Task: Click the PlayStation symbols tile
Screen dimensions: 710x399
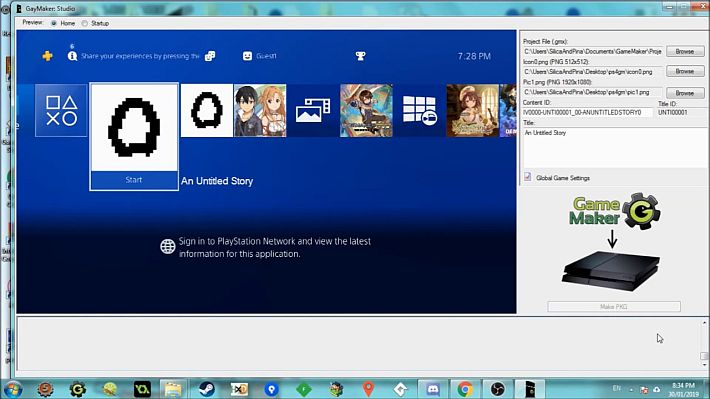Action: click(61, 111)
